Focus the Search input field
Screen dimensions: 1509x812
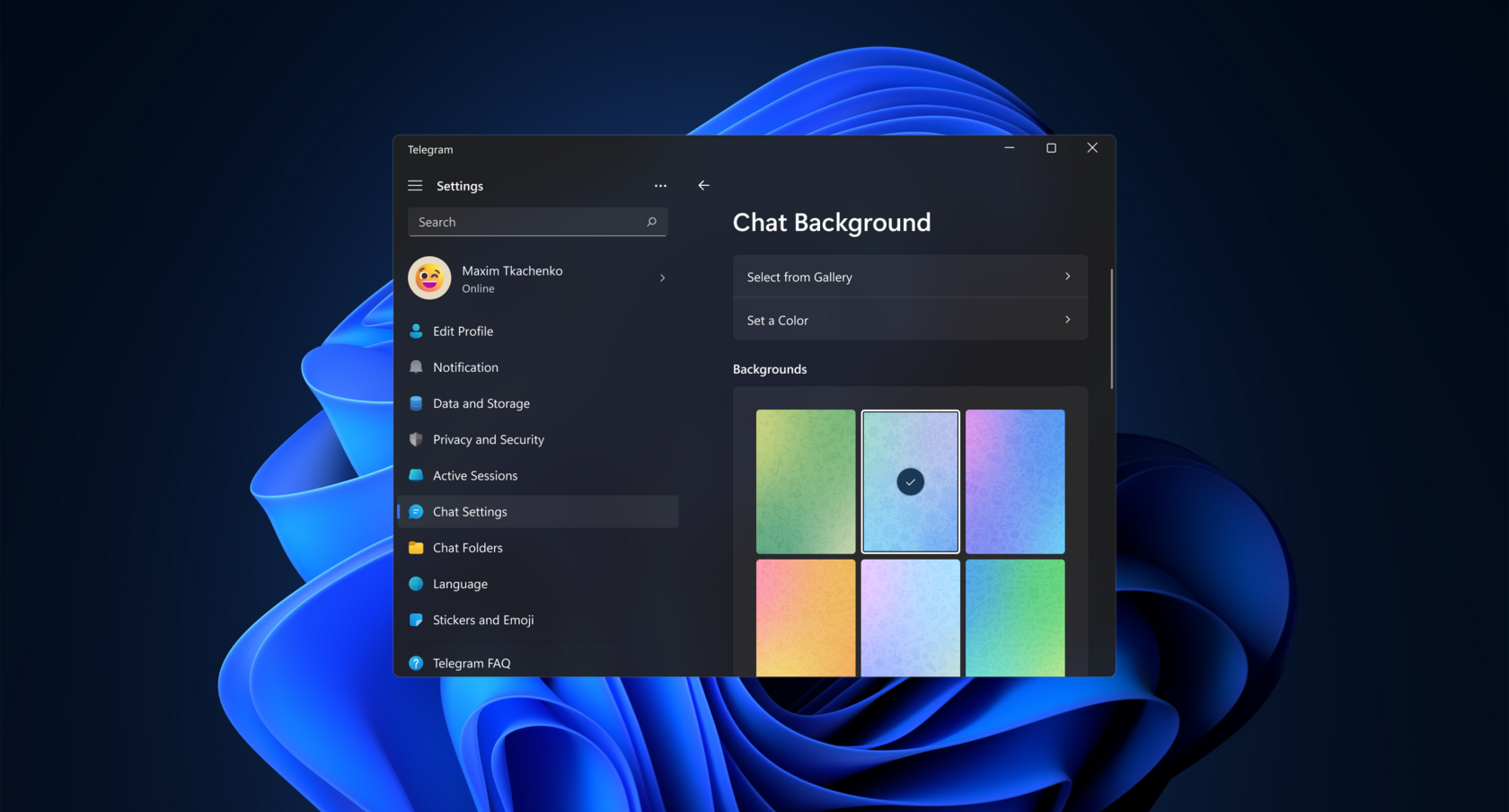pyautogui.click(x=537, y=222)
